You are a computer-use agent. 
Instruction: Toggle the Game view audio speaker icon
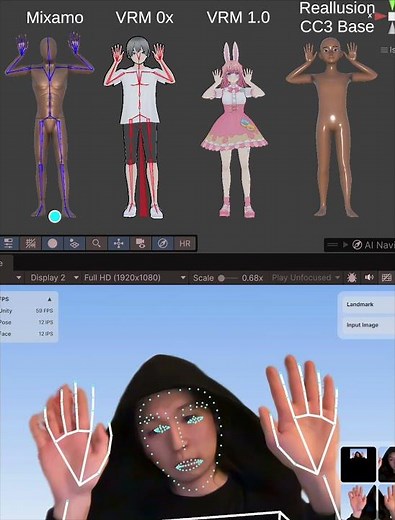[x=369, y=277]
